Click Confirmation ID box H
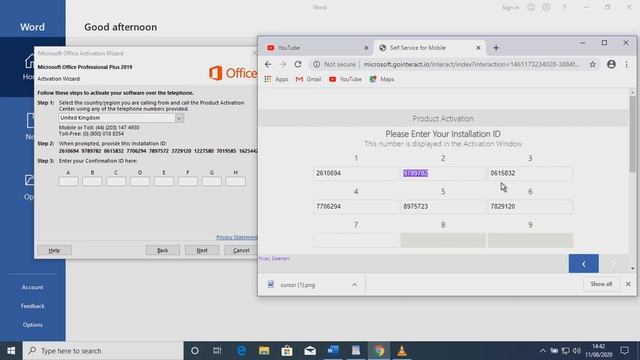The width and height of the screenshot is (640, 360). (236, 181)
